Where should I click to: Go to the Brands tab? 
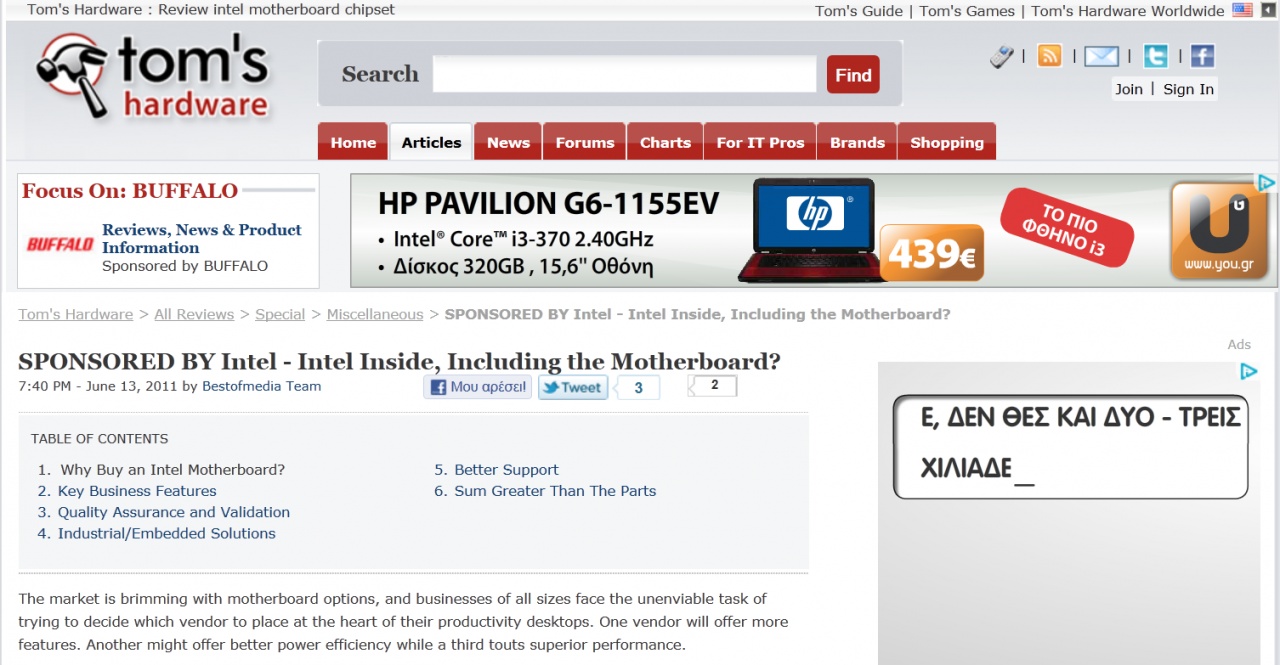click(857, 142)
